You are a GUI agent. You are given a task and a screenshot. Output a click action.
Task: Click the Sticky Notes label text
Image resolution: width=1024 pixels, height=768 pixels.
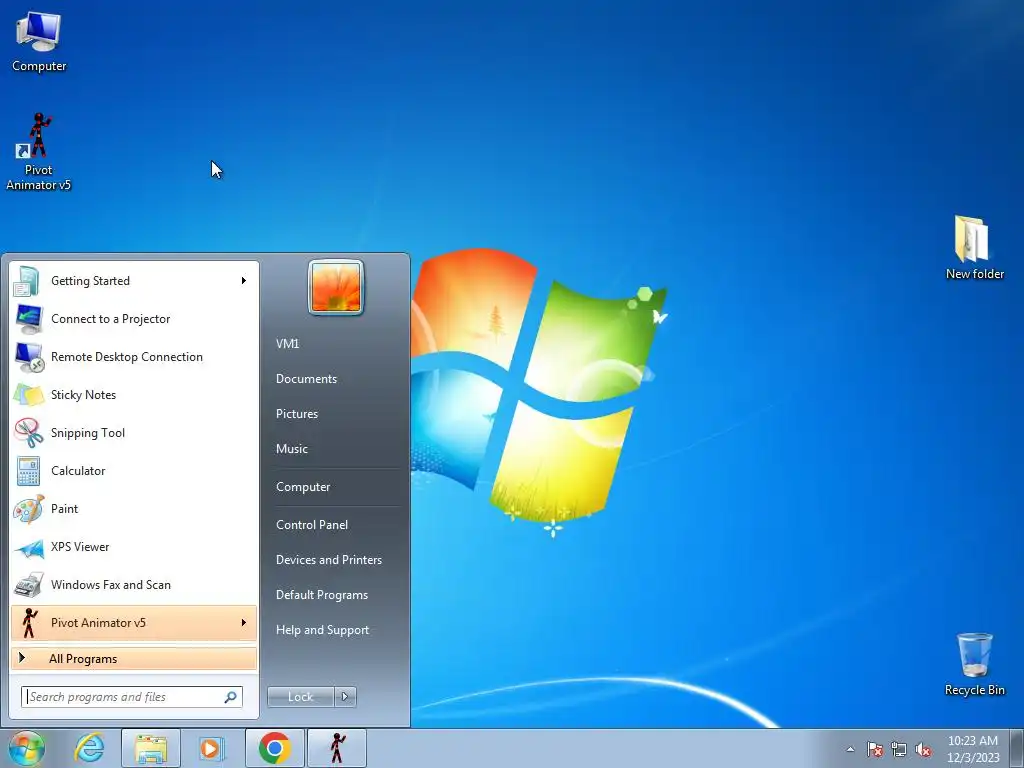(x=84, y=395)
